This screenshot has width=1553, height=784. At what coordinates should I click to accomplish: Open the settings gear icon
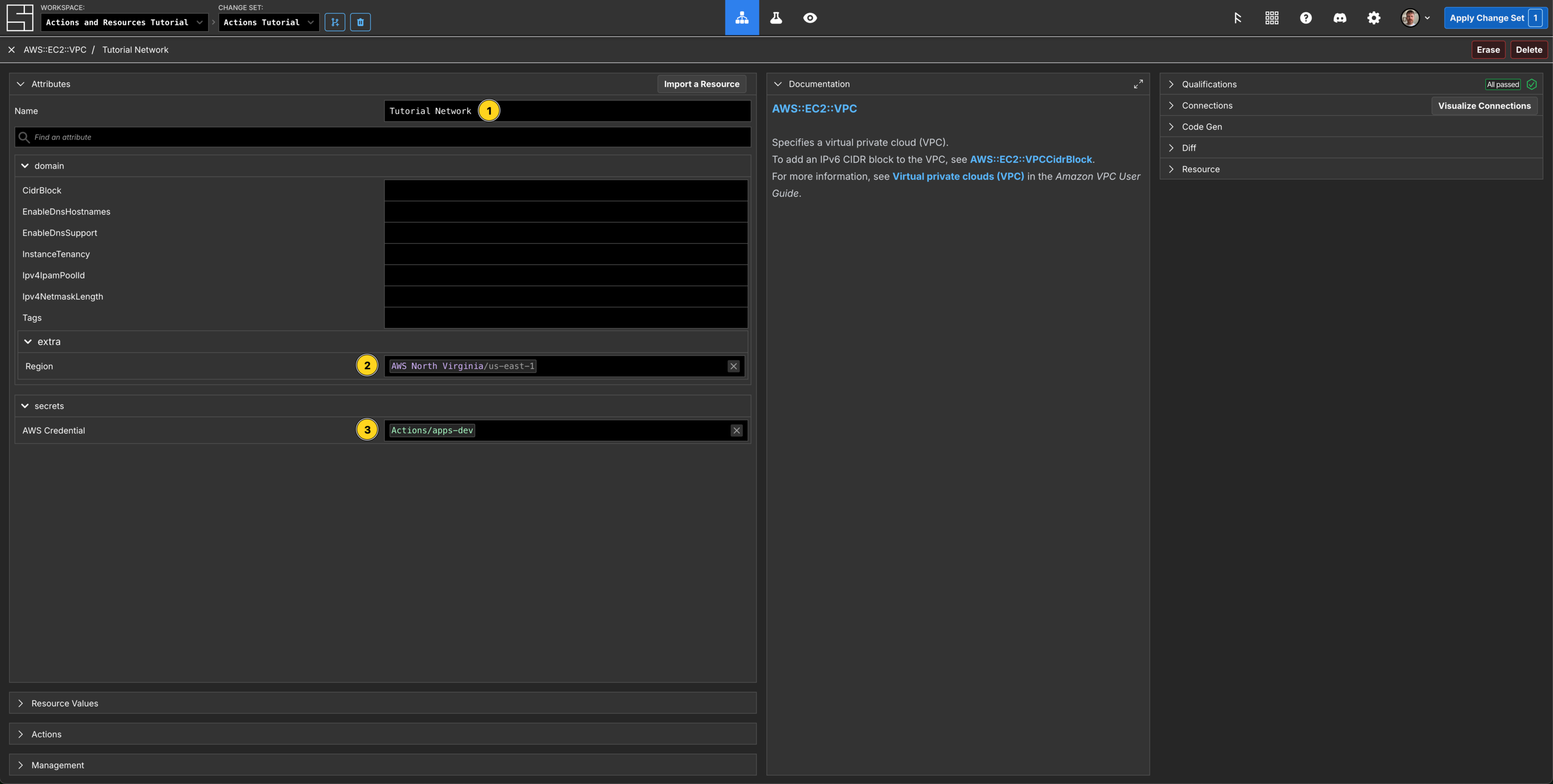point(1373,17)
